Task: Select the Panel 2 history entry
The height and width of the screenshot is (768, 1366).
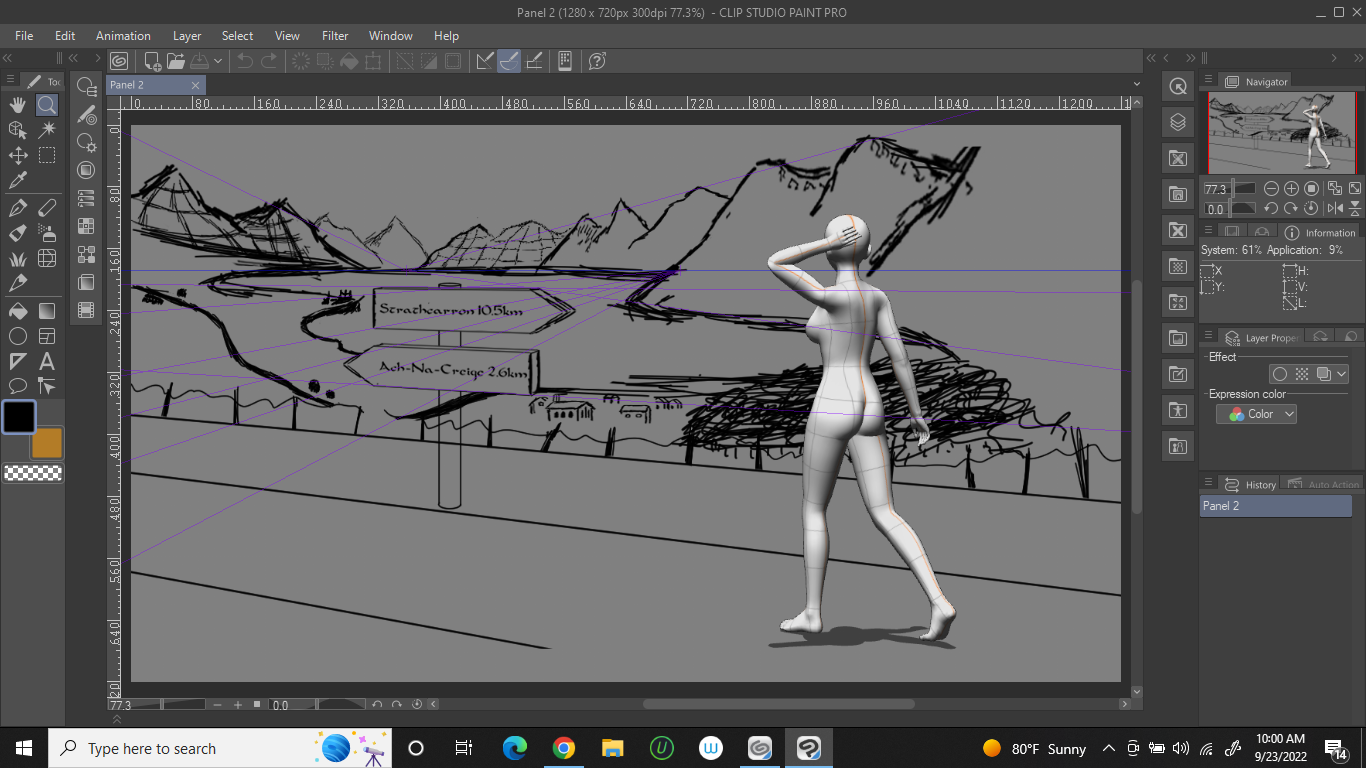Action: coord(1275,506)
